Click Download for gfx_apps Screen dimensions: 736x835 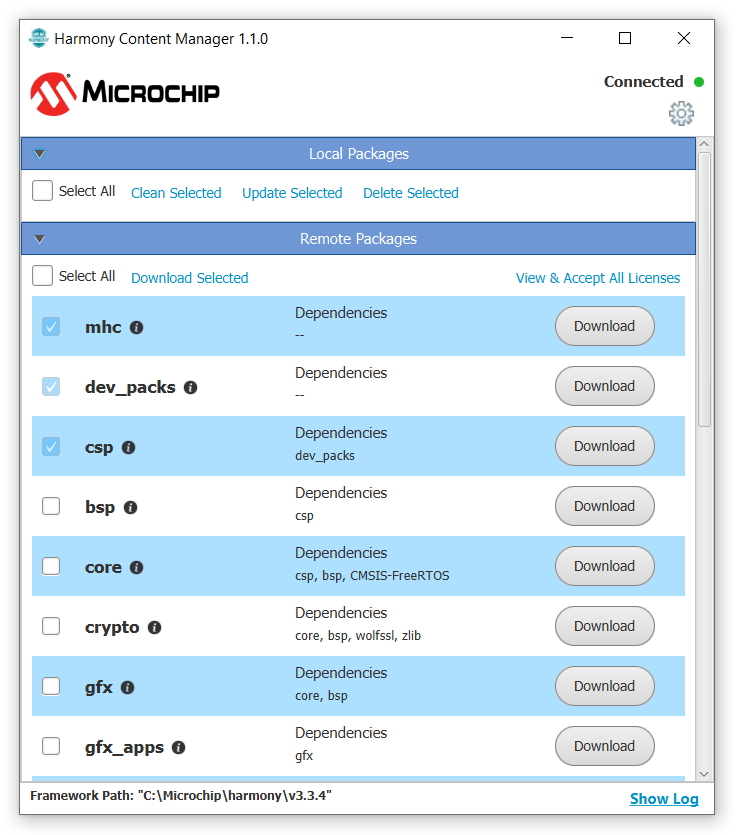click(604, 746)
